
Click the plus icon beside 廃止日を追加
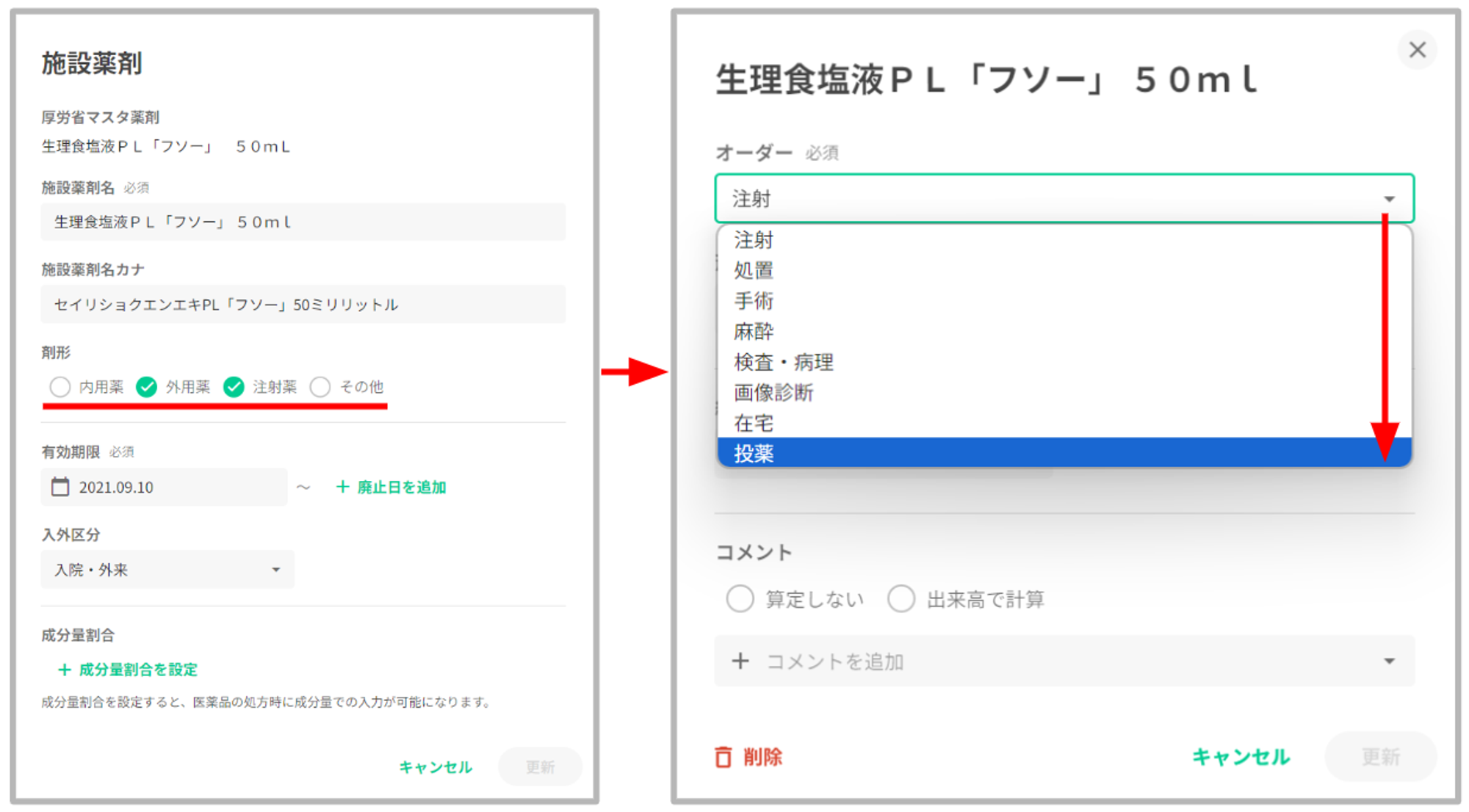pos(342,487)
